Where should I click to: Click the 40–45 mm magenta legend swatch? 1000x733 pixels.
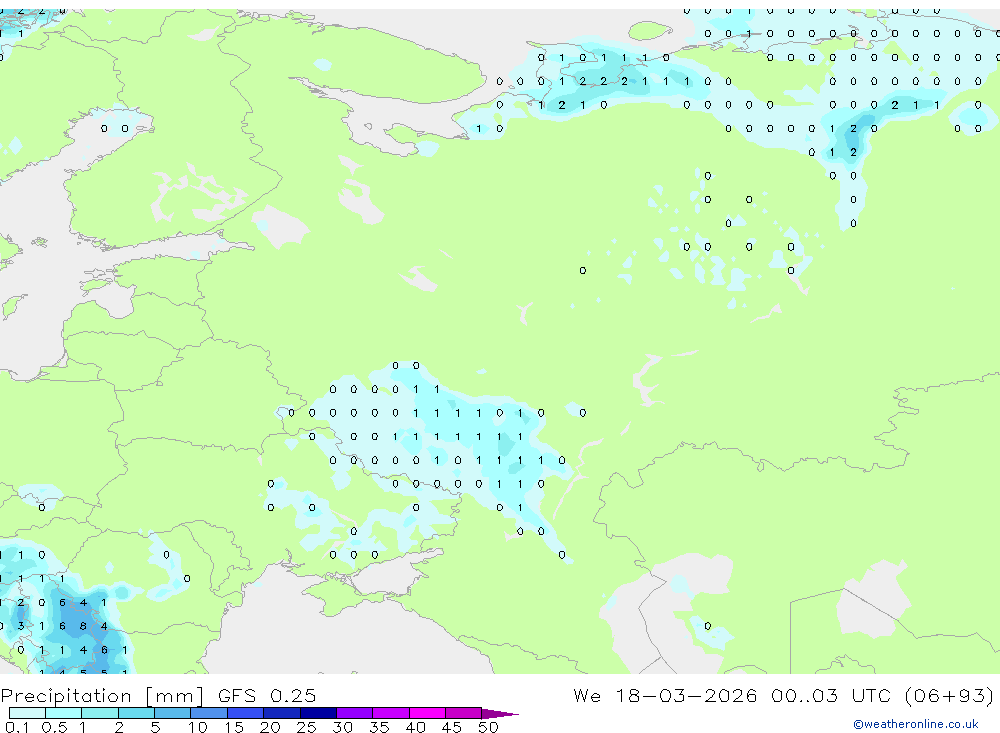tap(427, 713)
